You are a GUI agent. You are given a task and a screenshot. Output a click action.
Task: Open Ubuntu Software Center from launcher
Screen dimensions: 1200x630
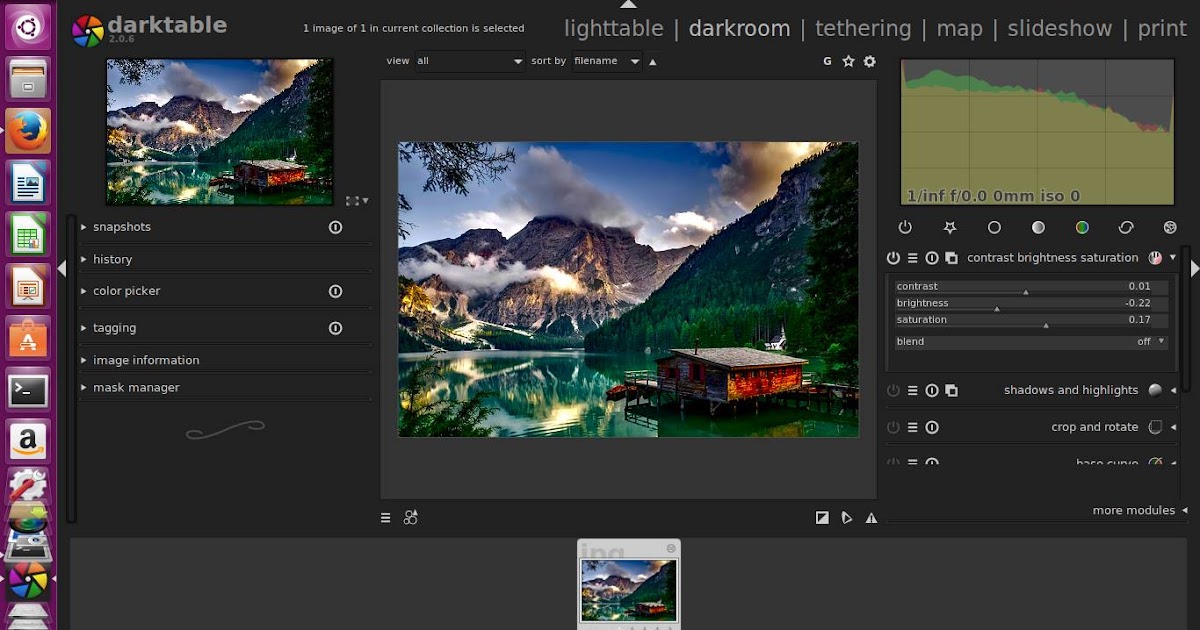(28, 339)
